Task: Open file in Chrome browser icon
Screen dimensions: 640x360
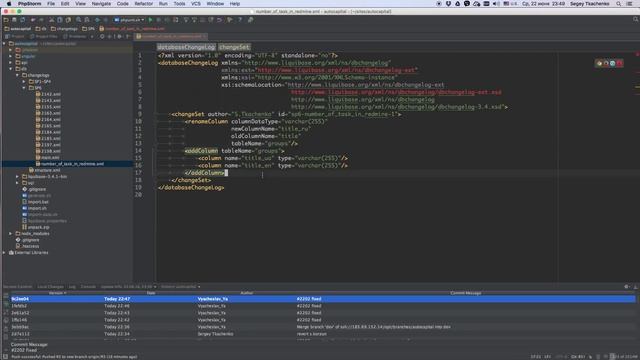Action: [x=599, y=63]
